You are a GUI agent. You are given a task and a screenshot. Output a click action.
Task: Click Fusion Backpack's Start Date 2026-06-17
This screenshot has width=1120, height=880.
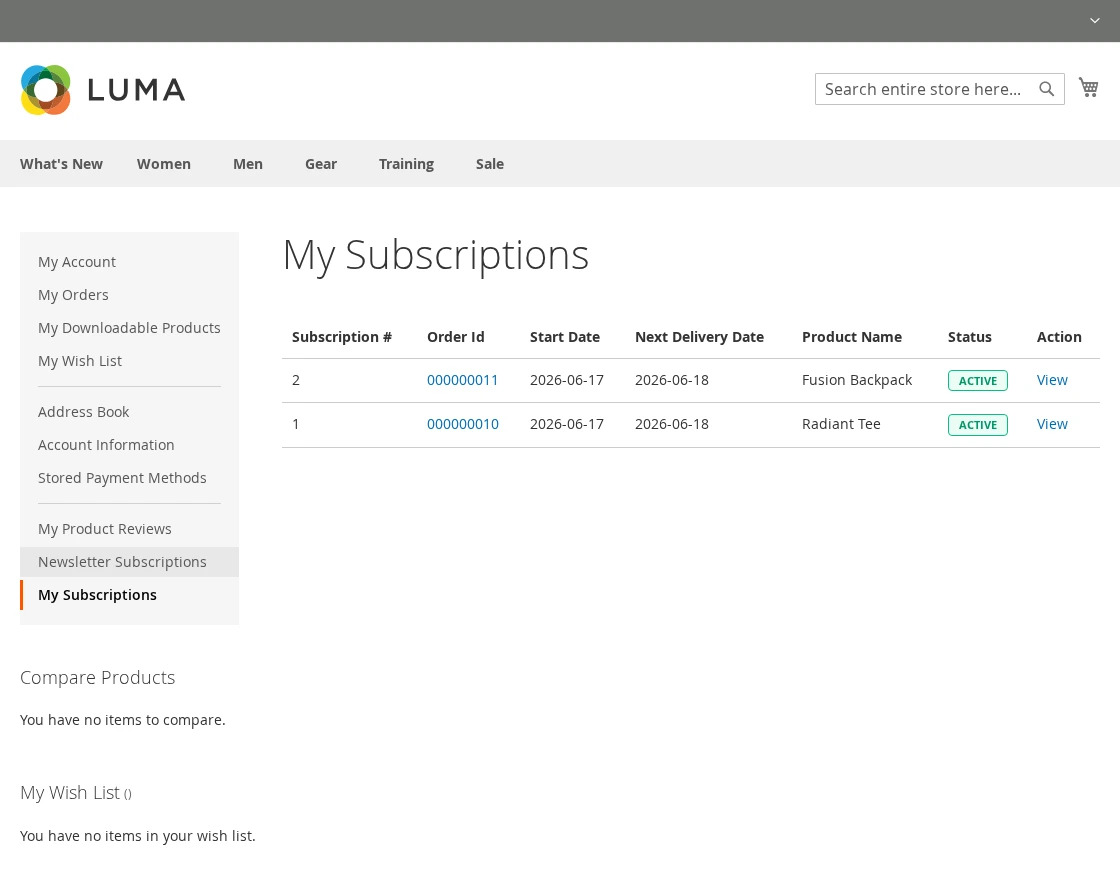point(566,380)
